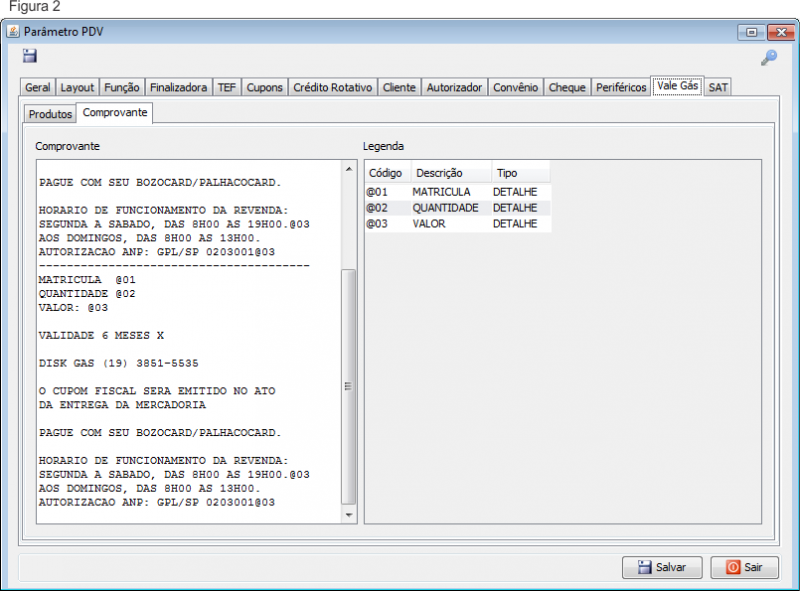The width and height of the screenshot is (800, 591).
Task: Select the @02 QUANTIDADE legend row
Action: pos(458,208)
